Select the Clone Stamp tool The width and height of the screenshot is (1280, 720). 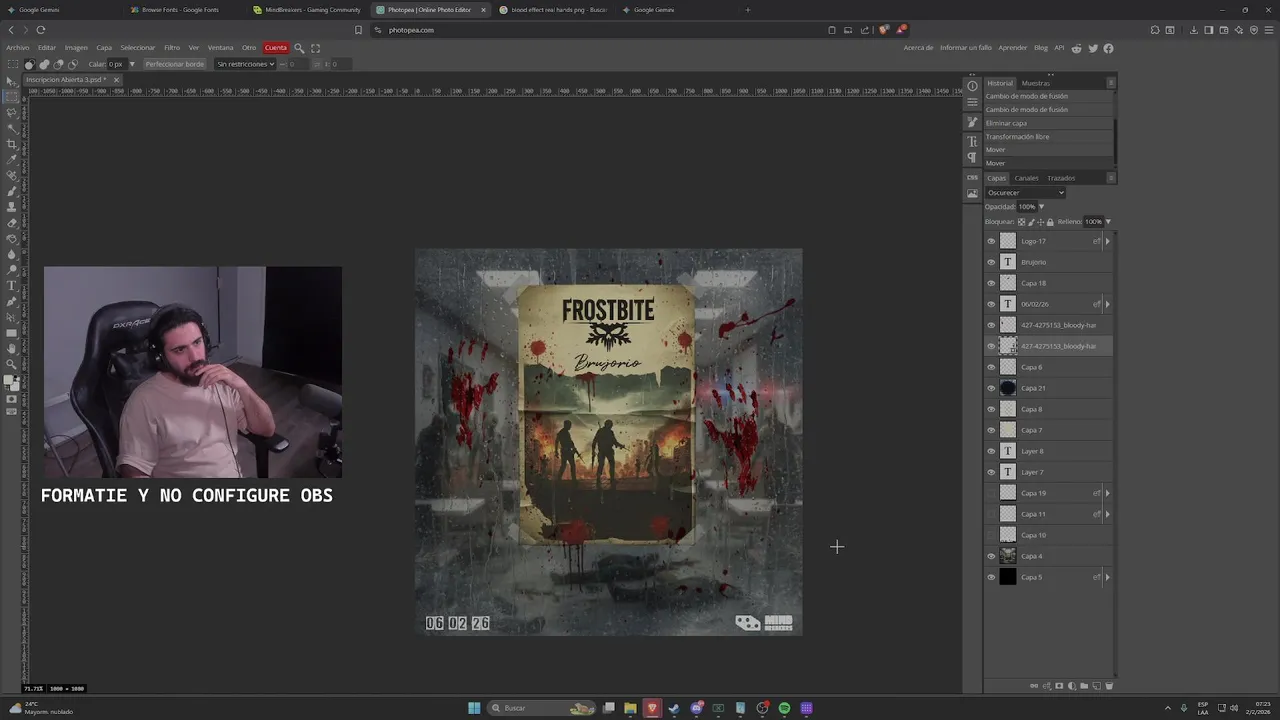pyautogui.click(x=12, y=207)
